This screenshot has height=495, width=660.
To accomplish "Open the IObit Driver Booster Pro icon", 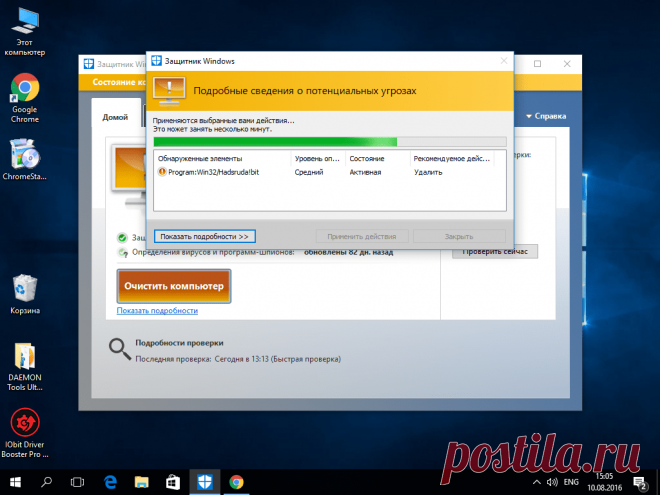I will pyautogui.click(x=25, y=433).
